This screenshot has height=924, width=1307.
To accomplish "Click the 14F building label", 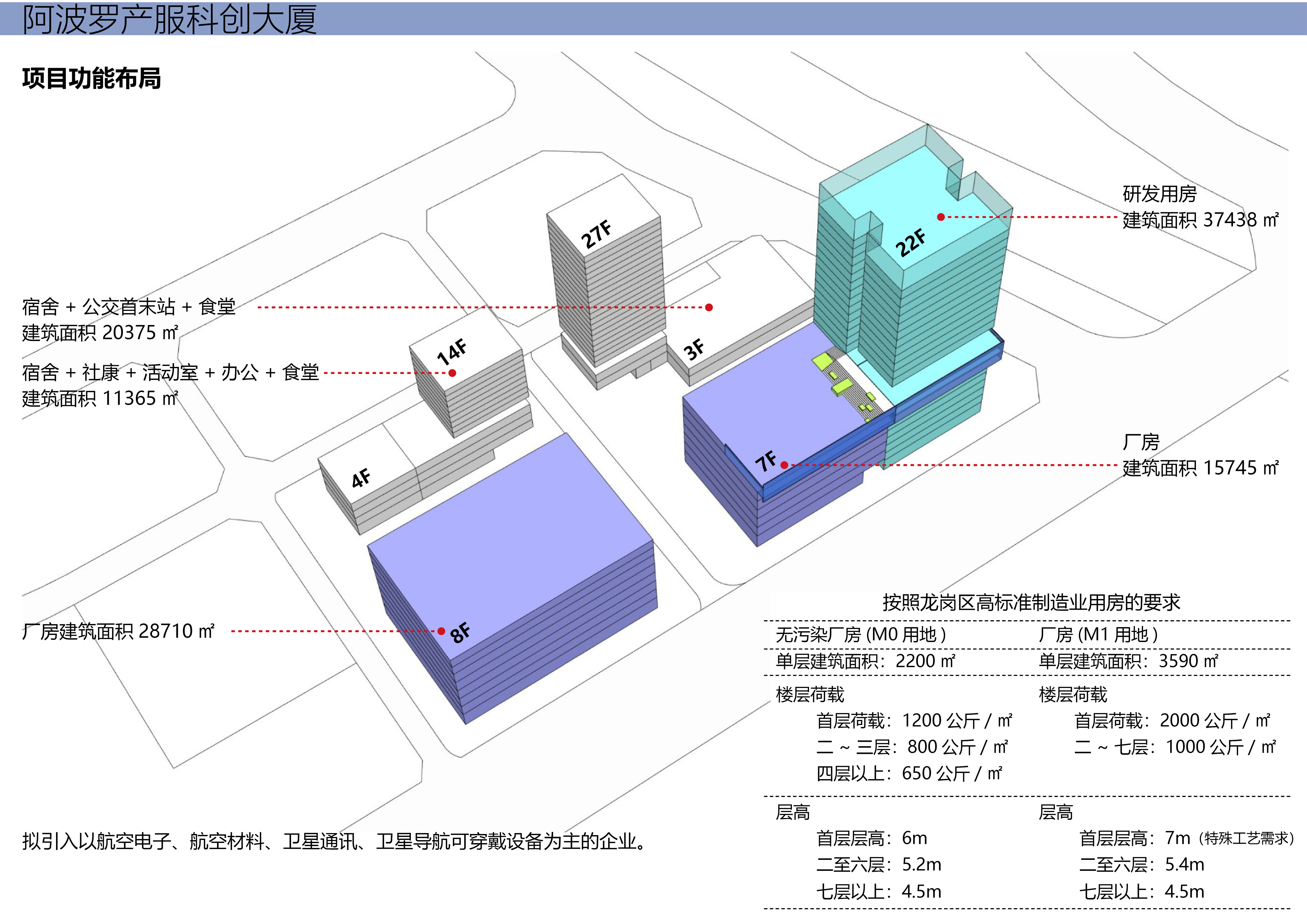I will [452, 351].
